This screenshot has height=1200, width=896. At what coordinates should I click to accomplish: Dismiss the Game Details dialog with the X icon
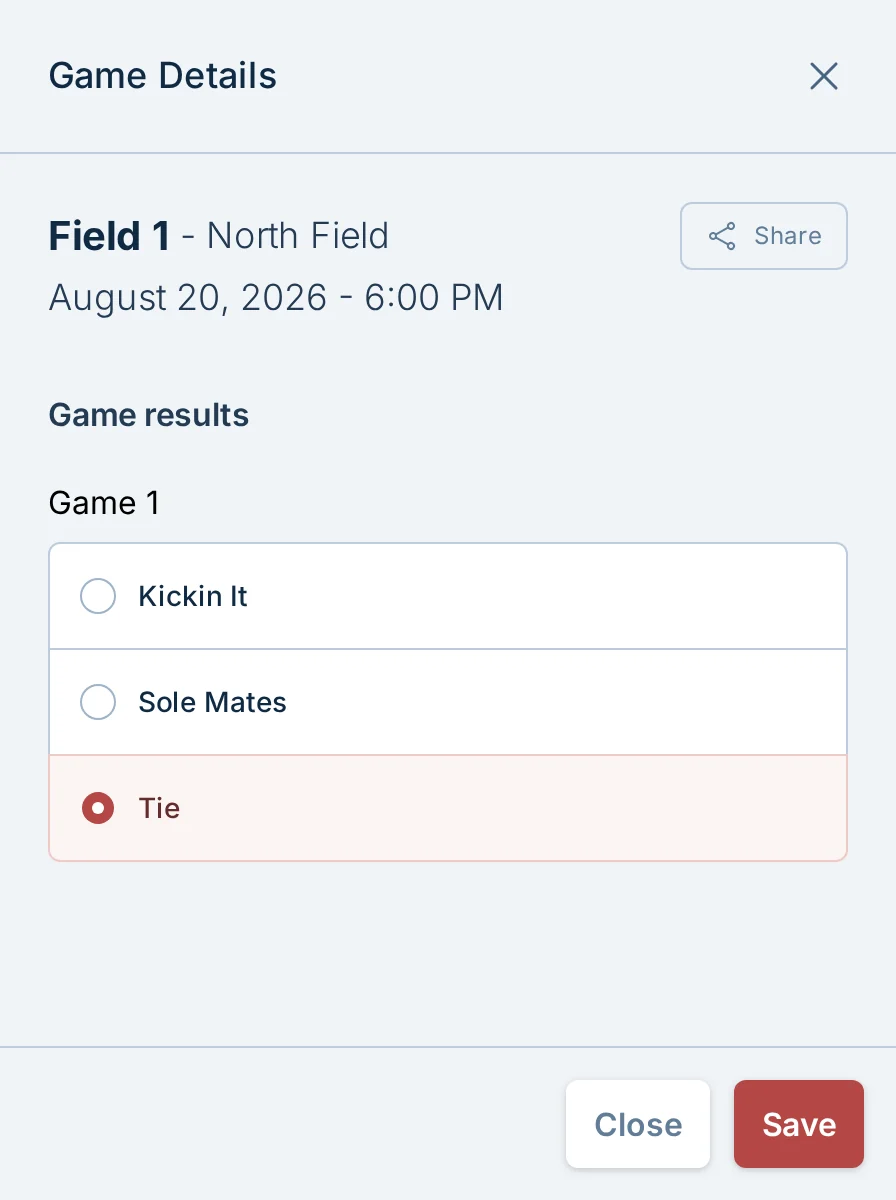pos(823,76)
